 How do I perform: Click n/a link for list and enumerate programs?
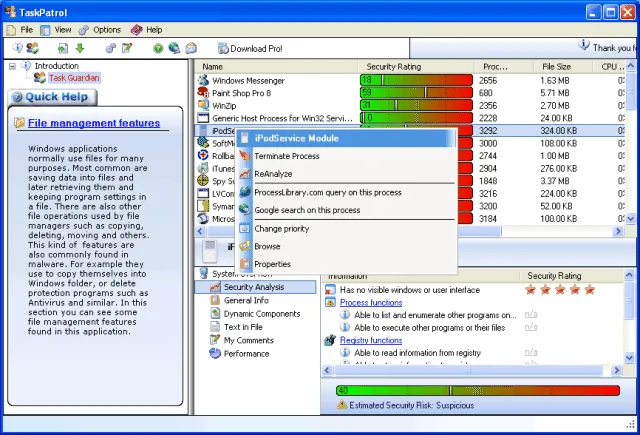click(531, 314)
